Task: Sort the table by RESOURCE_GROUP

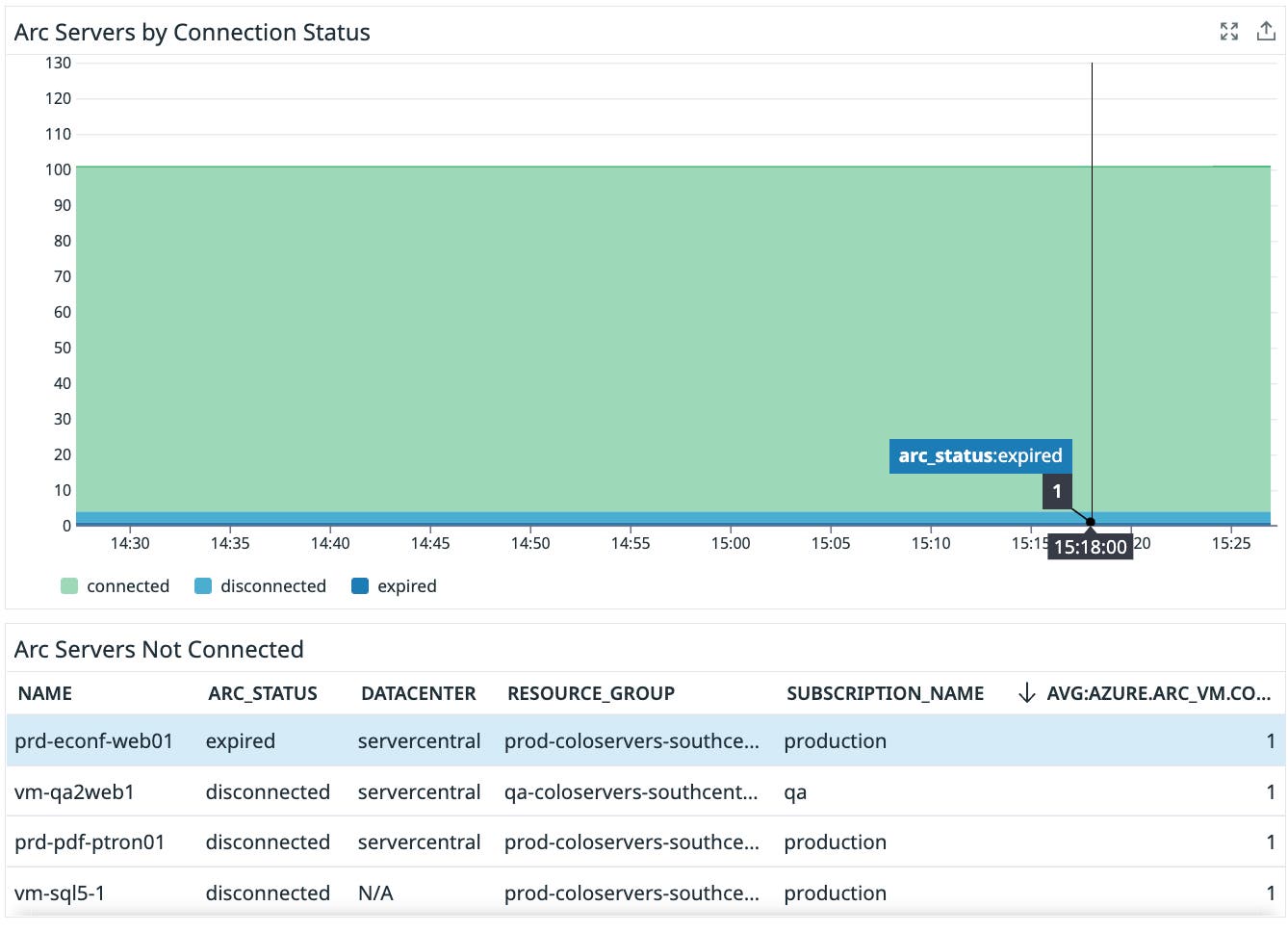Action: click(590, 692)
